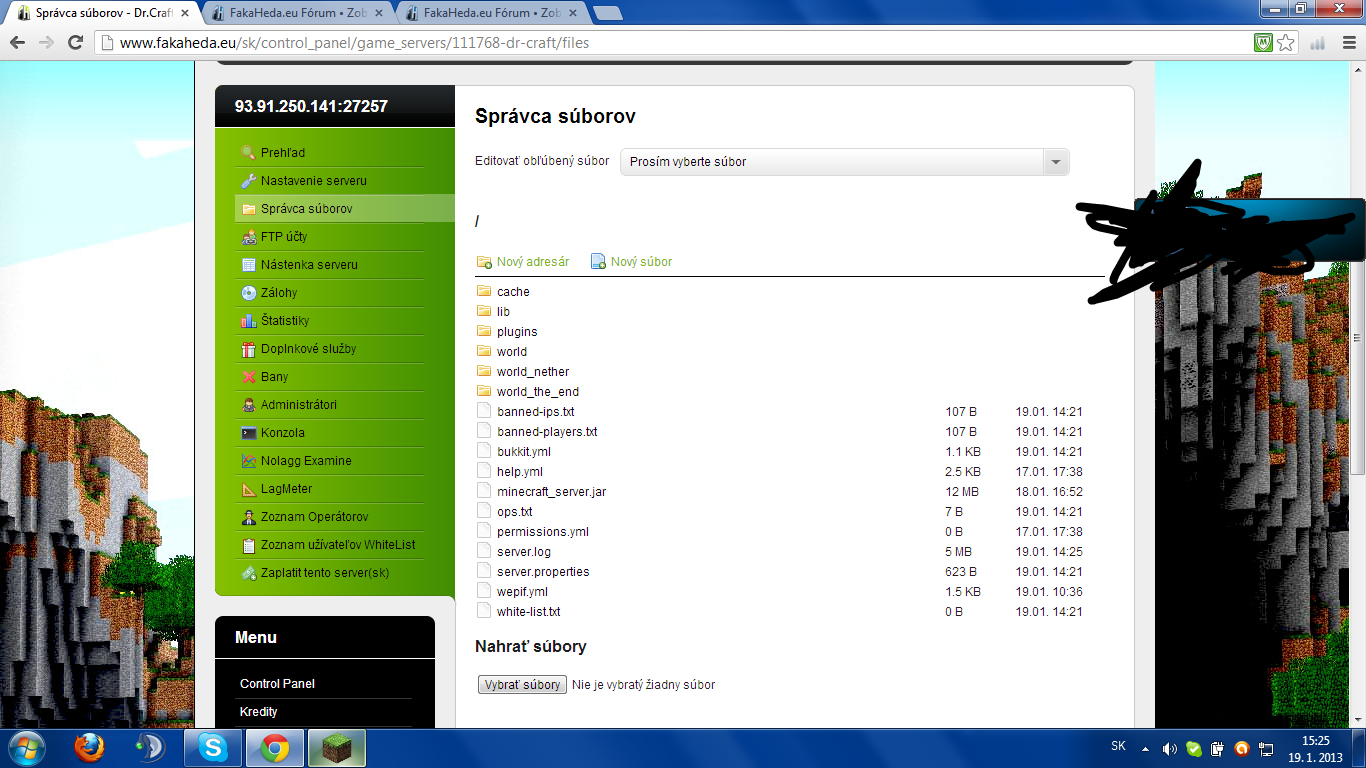Open the bukkit.yml file
1366x768 pixels.
pyautogui.click(x=524, y=452)
